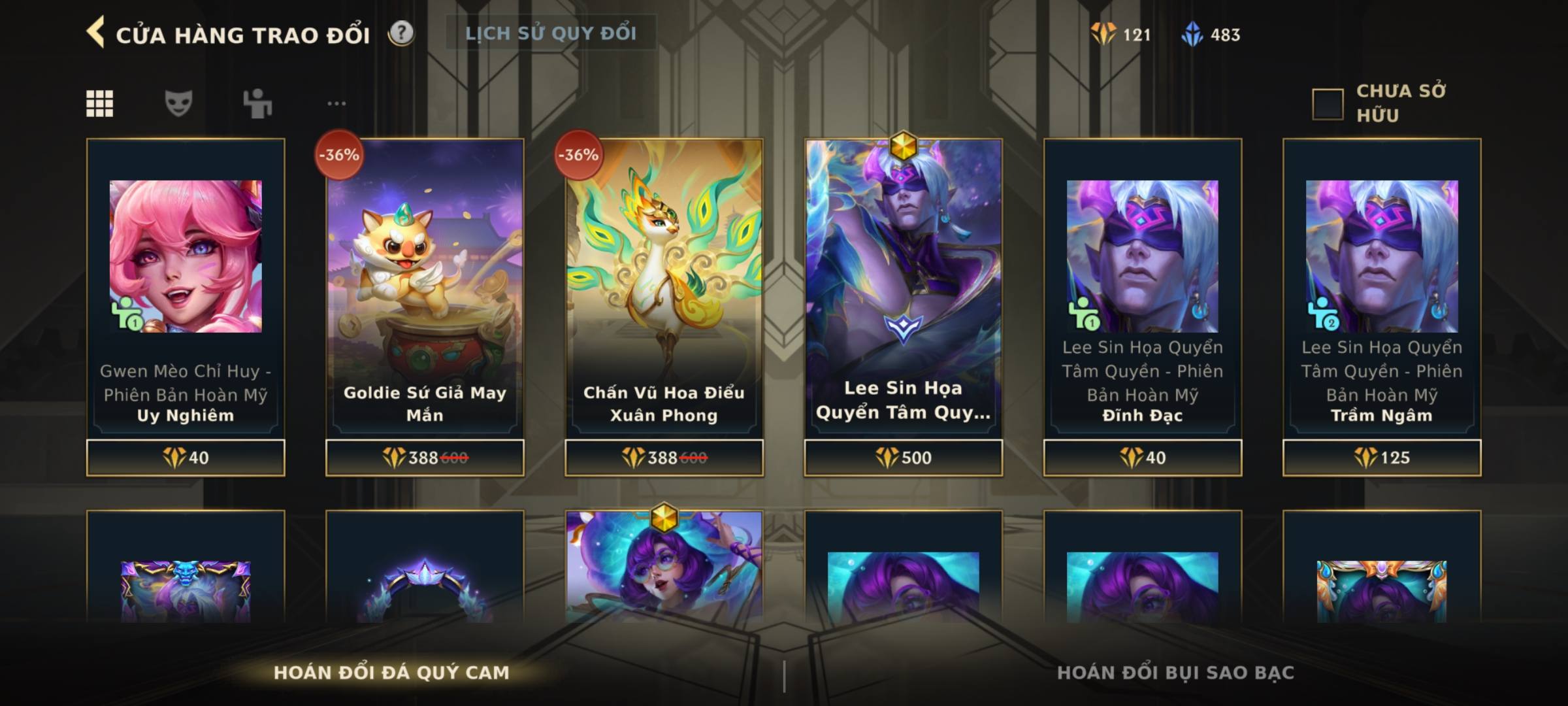The image size is (1568, 706).
Task: Buy Gwen Mèo Chỉ Huy for 40
Action: pos(186,458)
